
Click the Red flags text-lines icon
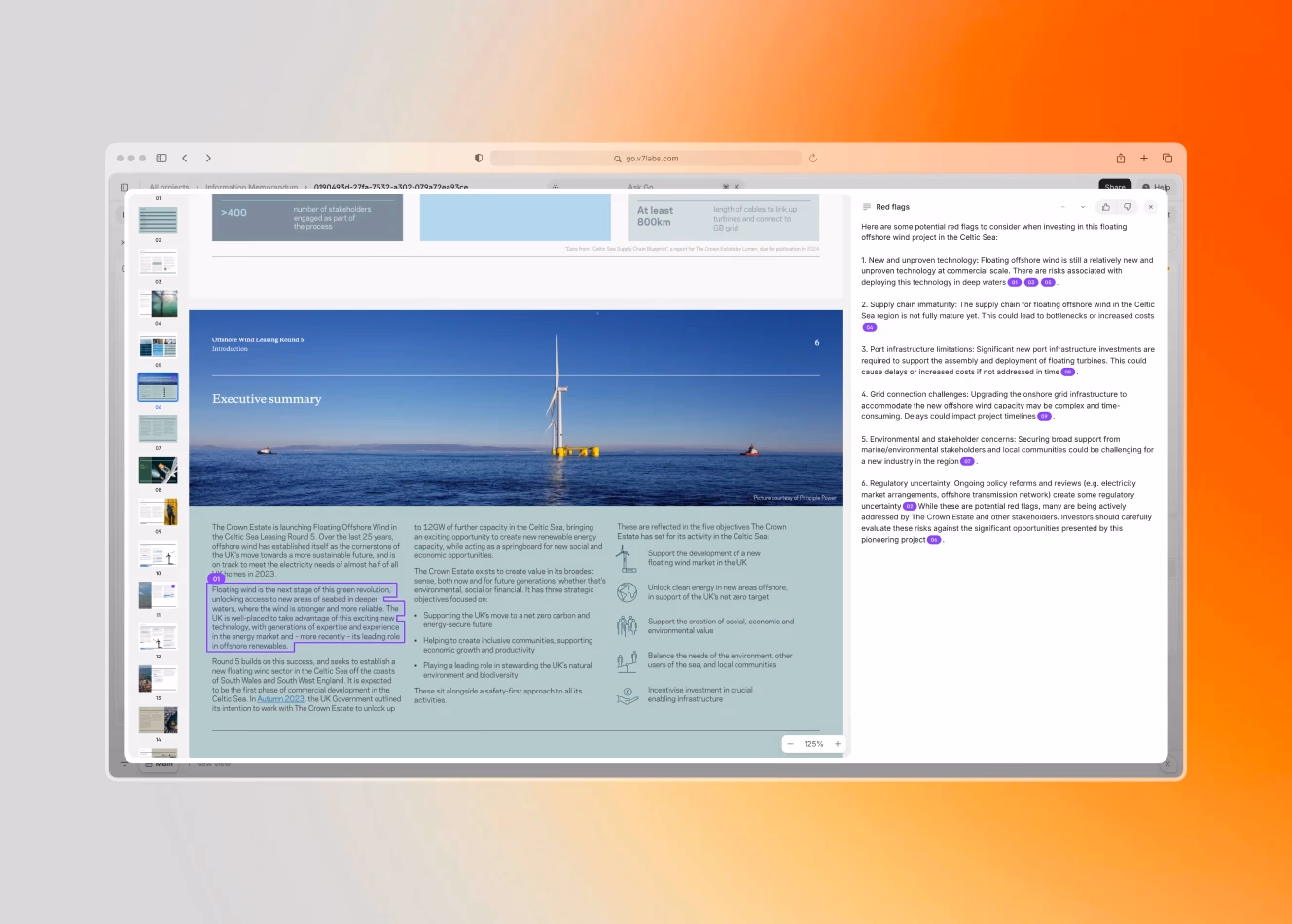pyautogui.click(x=867, y=207)
